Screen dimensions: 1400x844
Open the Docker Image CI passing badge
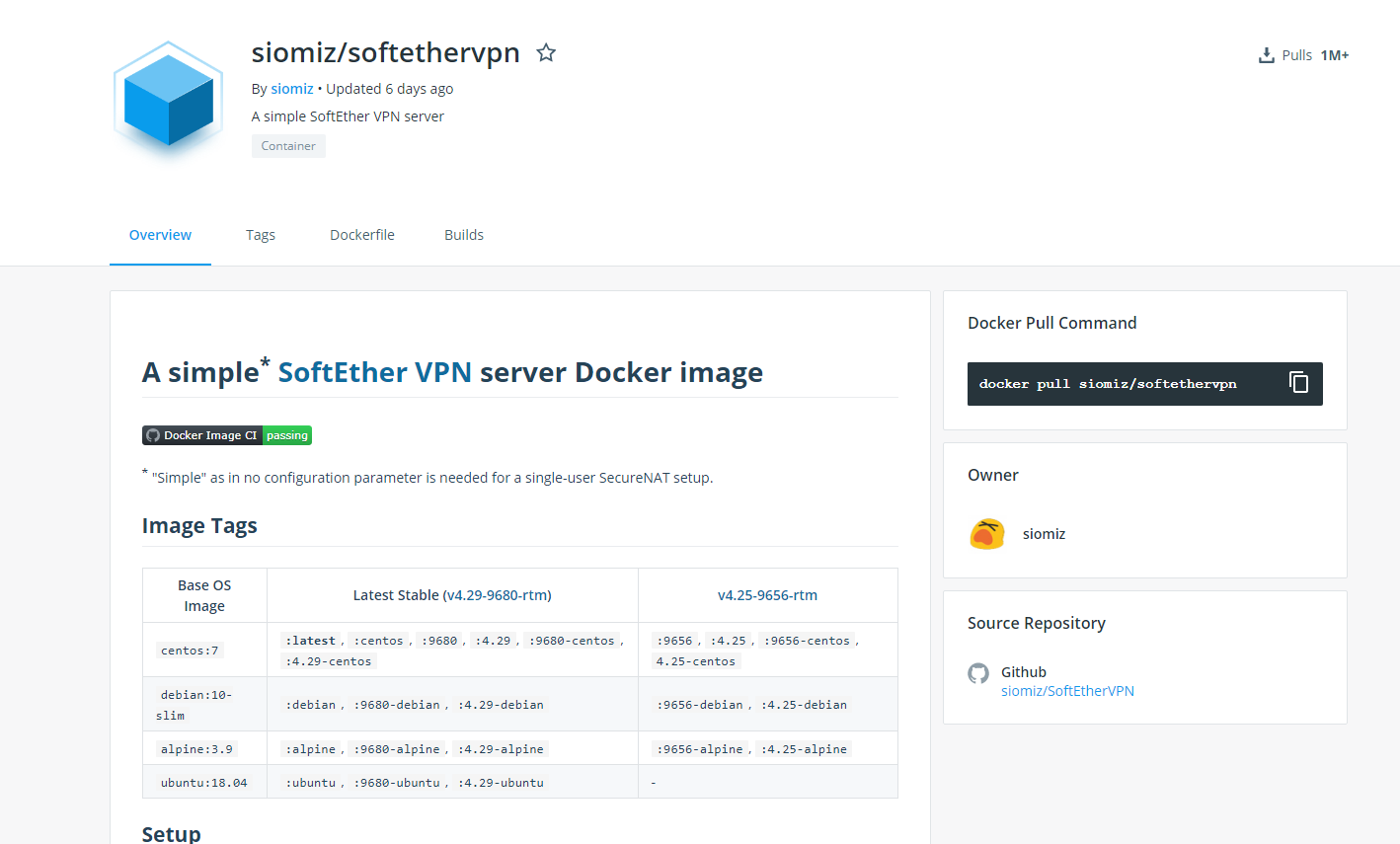pyautogui.click(x=227, y=435)
